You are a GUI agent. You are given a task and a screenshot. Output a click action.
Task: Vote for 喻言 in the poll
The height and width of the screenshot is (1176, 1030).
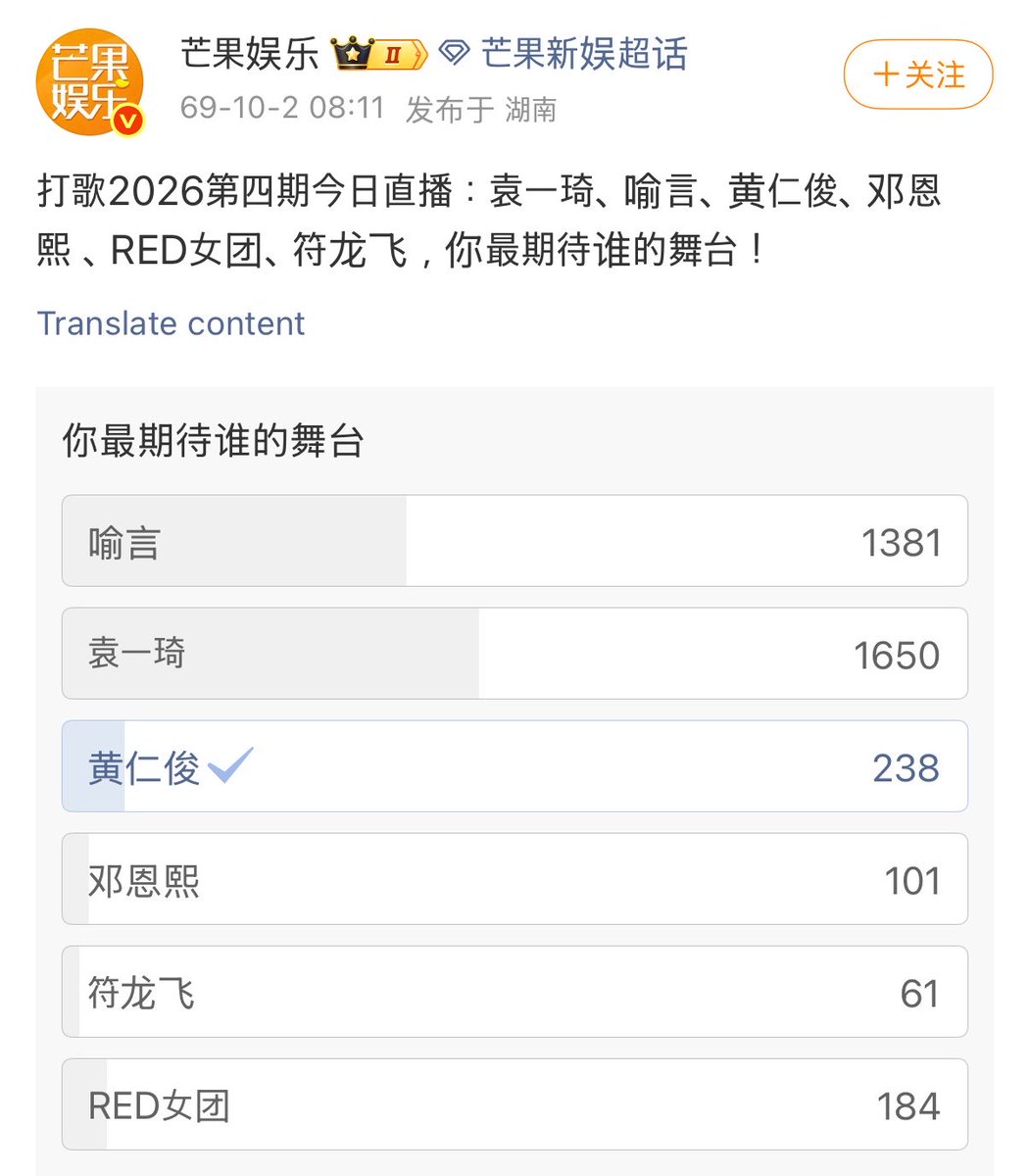tap(515, 541)
